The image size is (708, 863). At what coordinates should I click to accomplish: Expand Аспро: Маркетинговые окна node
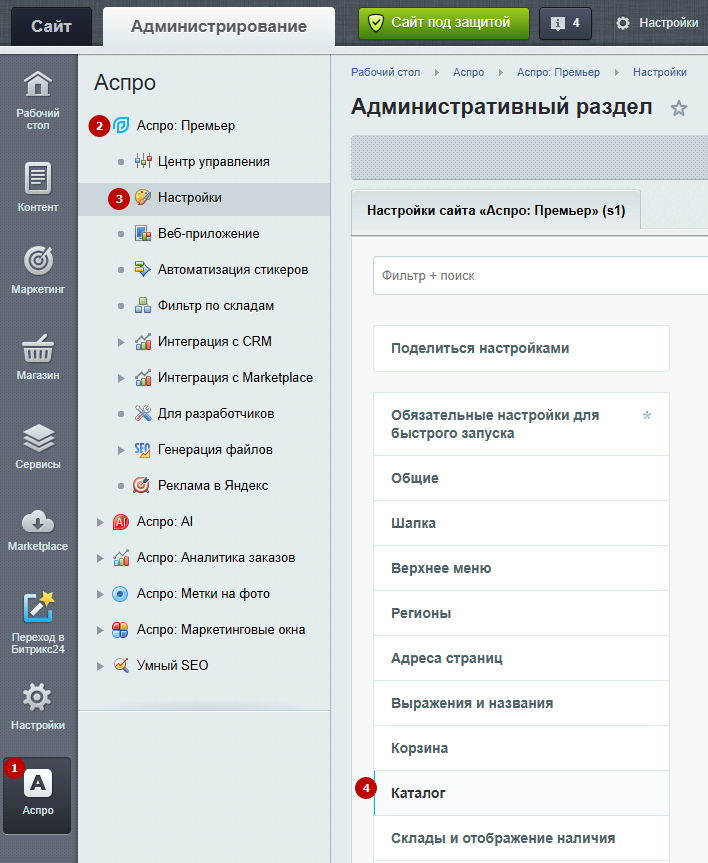click(x=100, y=630)
